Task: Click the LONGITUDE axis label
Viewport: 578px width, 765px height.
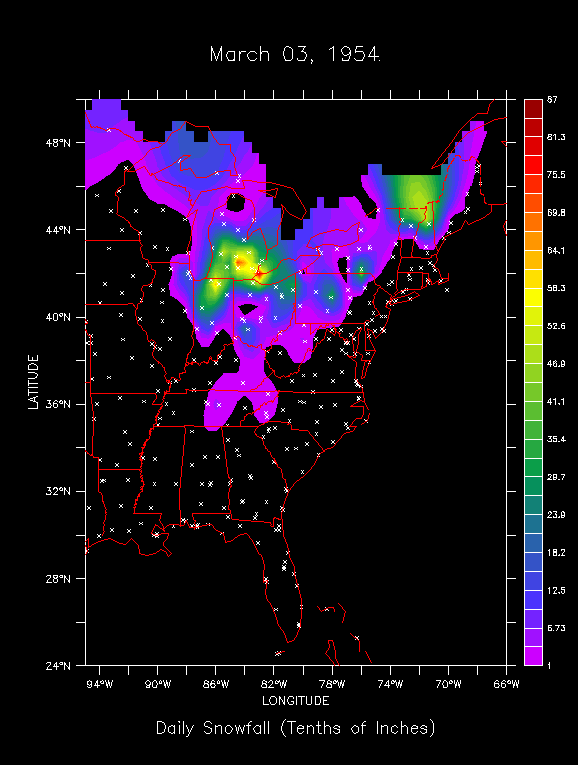Action: click(296, 701)
